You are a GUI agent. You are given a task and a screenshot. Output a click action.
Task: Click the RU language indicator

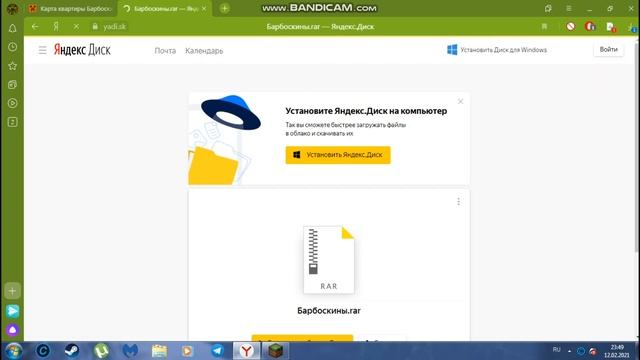(x=556, y=350)
